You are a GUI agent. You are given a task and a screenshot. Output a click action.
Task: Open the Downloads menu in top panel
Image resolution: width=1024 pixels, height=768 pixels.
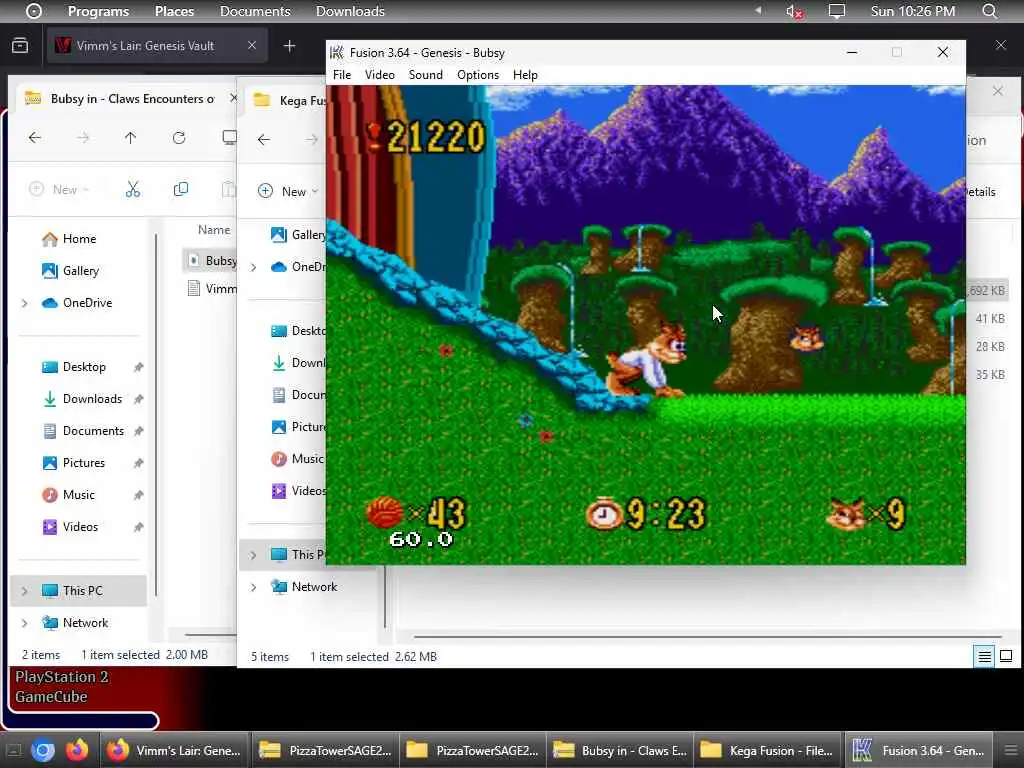click(x=350, y=11)
